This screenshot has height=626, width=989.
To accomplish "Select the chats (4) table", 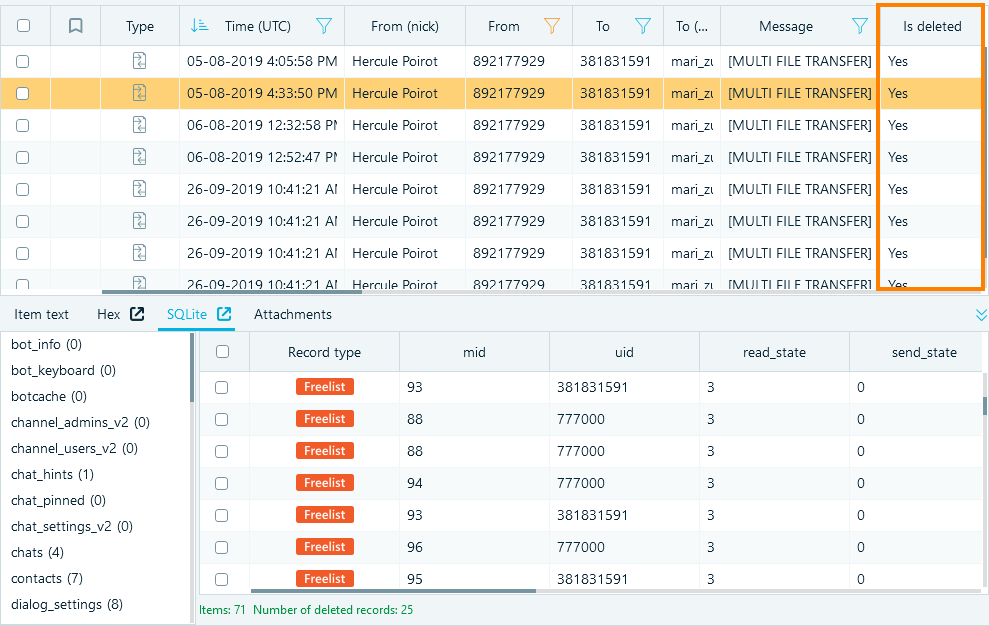I will tap(37, 552).
